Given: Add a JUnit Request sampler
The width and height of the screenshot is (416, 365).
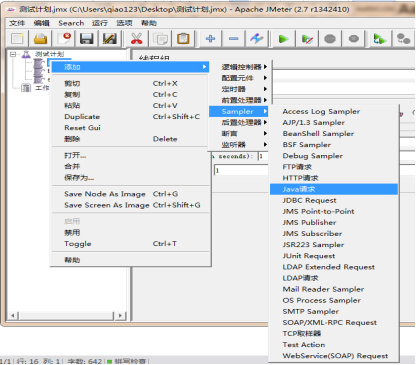Looking at the screenshot, I should pos(334,256).
